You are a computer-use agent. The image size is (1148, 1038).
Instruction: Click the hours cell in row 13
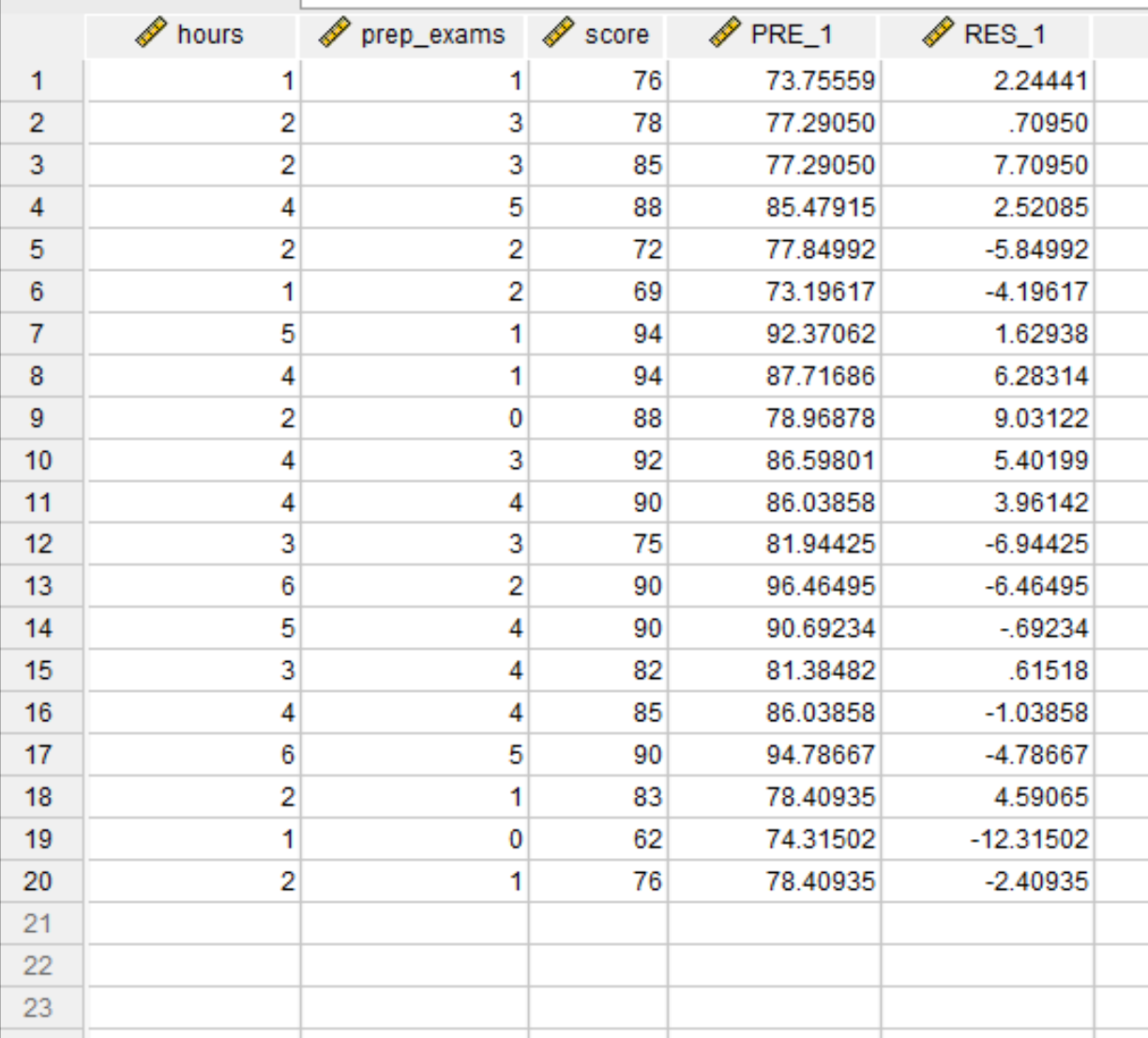tap(192, 586)
